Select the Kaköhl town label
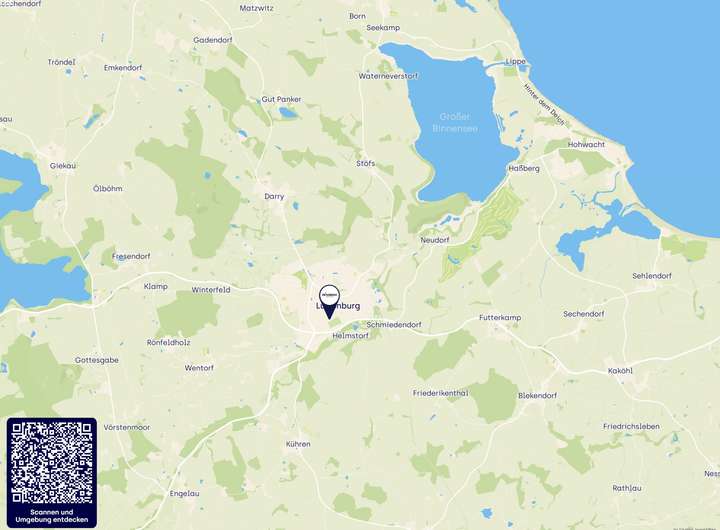This screenshot has width=720, height=530. point(620,371)
